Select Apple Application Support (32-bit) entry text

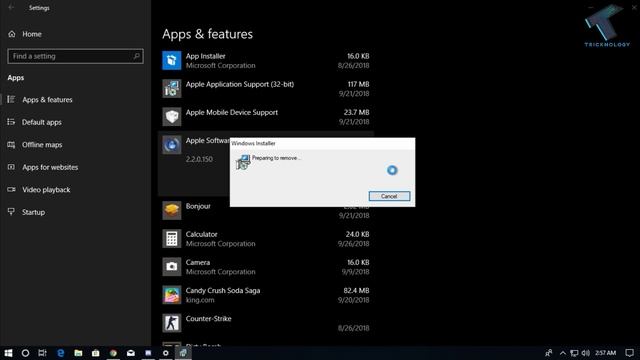tap(240, 84)
